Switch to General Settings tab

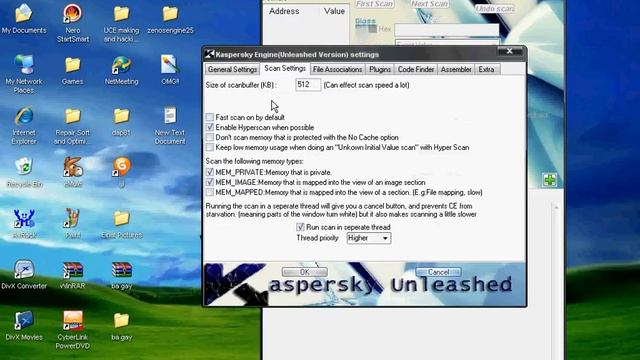pyautogui.click(x=232, y=69)
